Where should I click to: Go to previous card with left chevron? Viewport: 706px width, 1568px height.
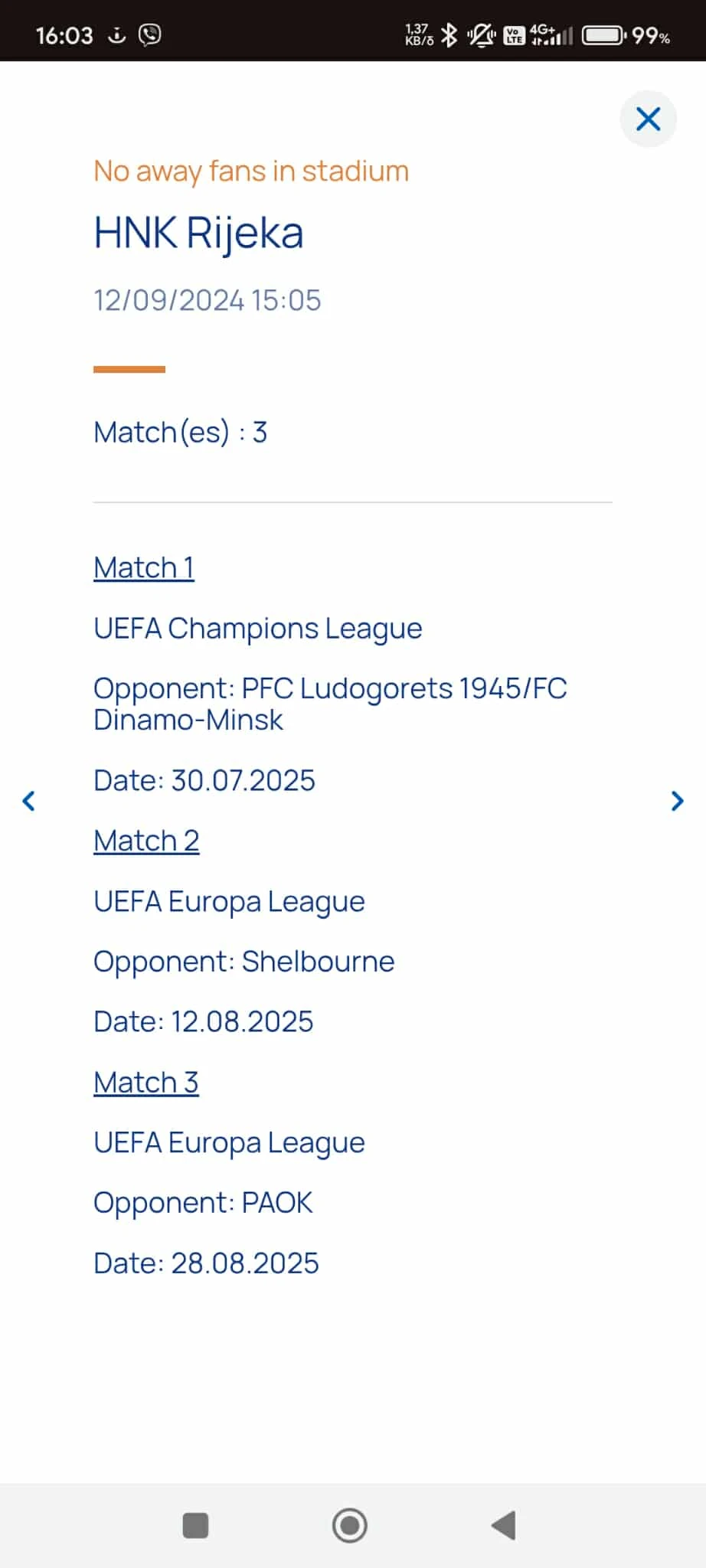click(29, 801)
